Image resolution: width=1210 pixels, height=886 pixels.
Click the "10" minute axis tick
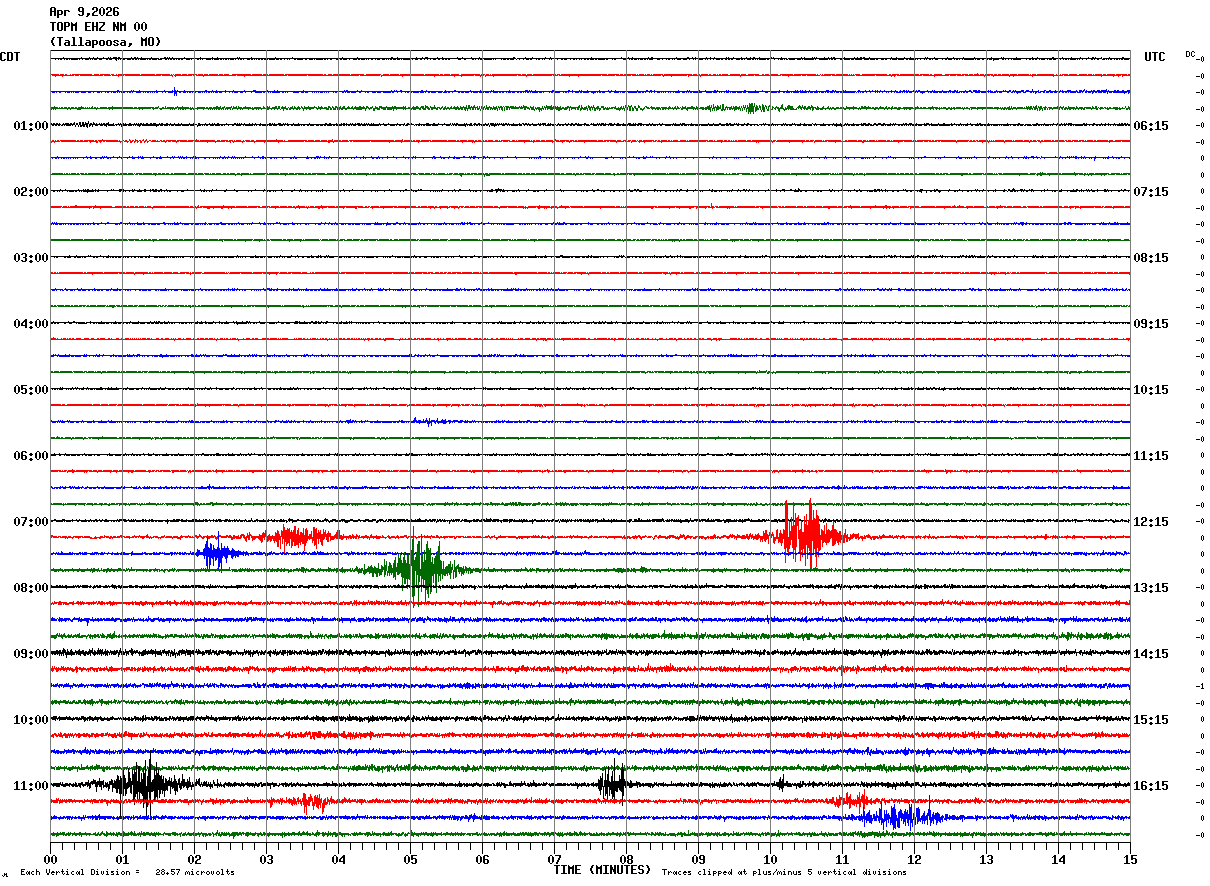pyautogui.click(x=770, y=859)
